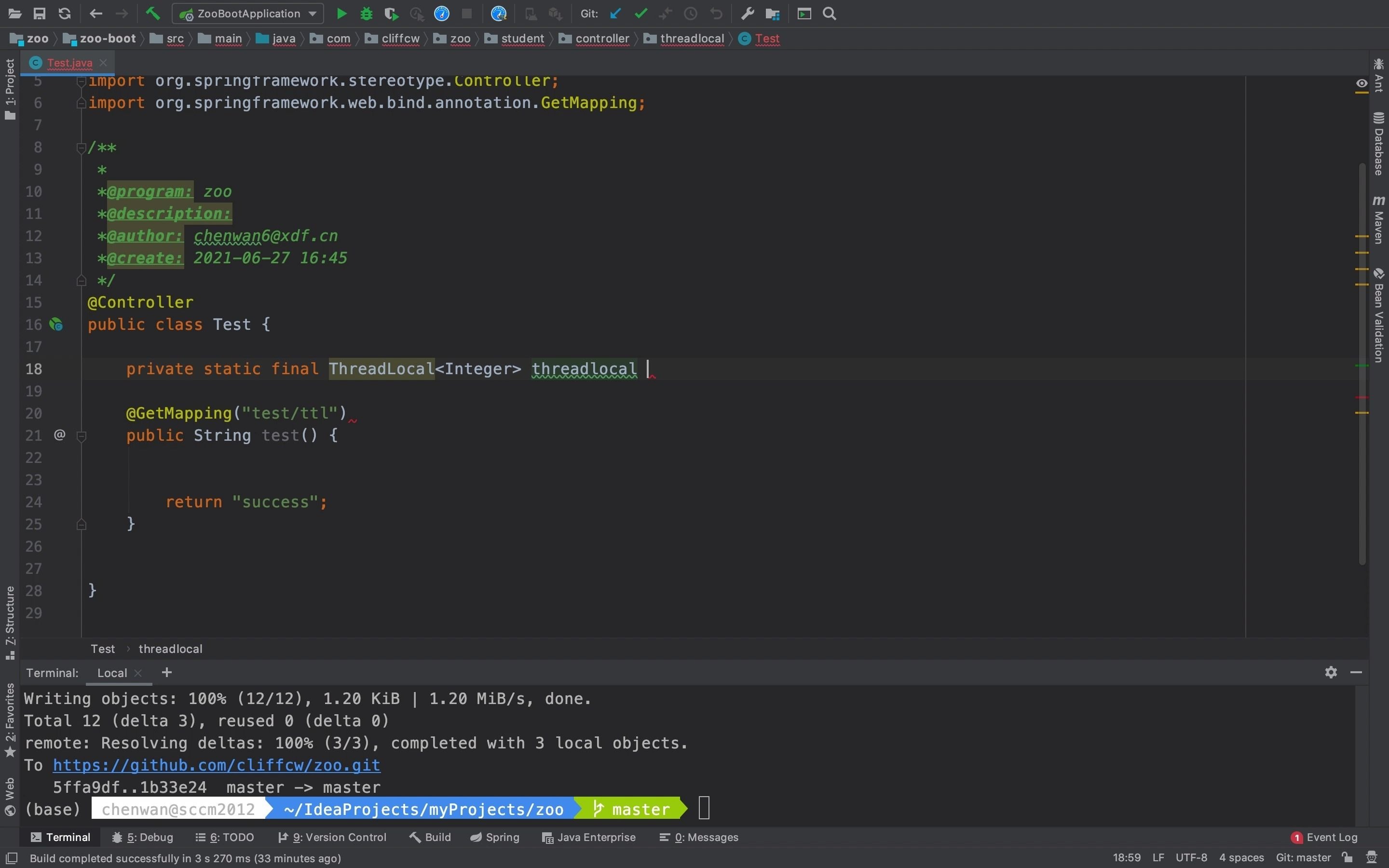Open the Version Control tool window tab
This screenshot has width=1389, height=868.
[x=332, y=837]
